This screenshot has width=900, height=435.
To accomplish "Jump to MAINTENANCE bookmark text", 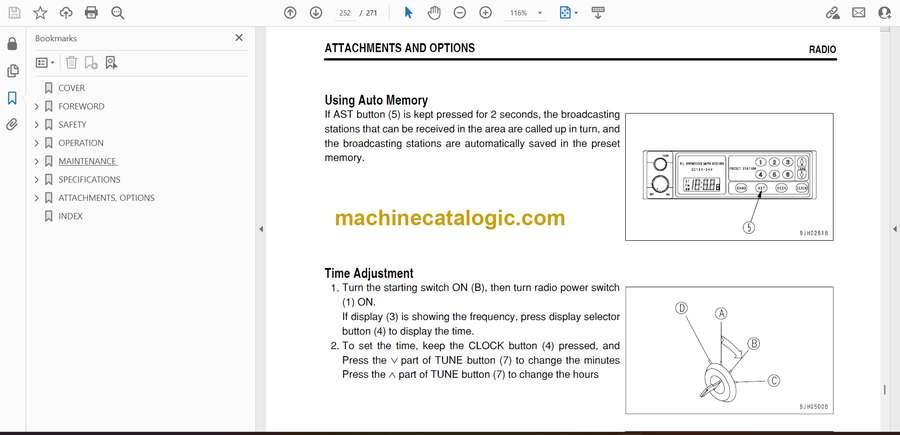I will (x=88, y=161).
